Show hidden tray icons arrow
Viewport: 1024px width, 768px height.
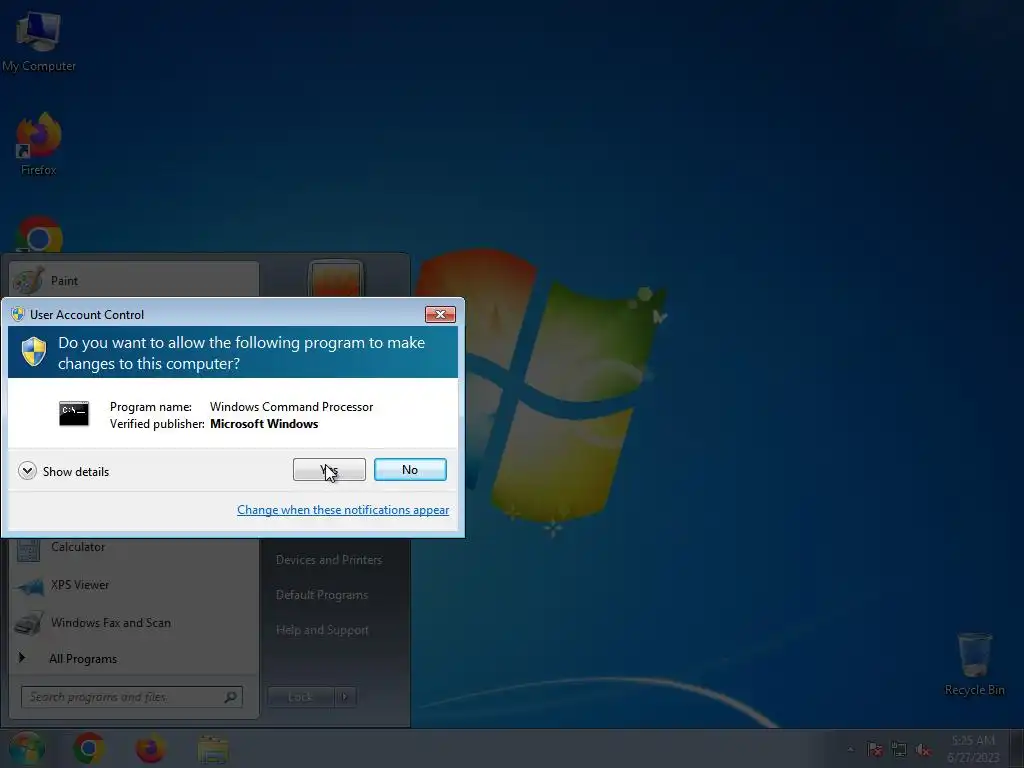850,749
